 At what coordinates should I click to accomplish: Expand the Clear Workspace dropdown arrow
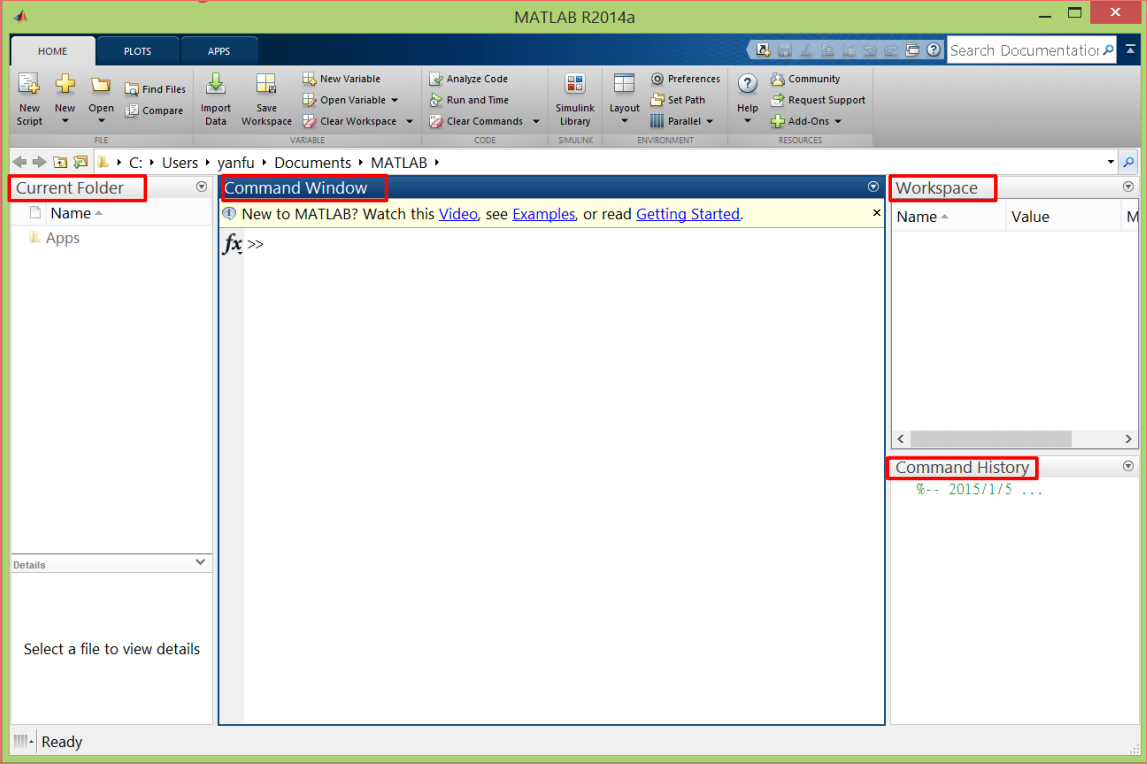click(409, 121)
